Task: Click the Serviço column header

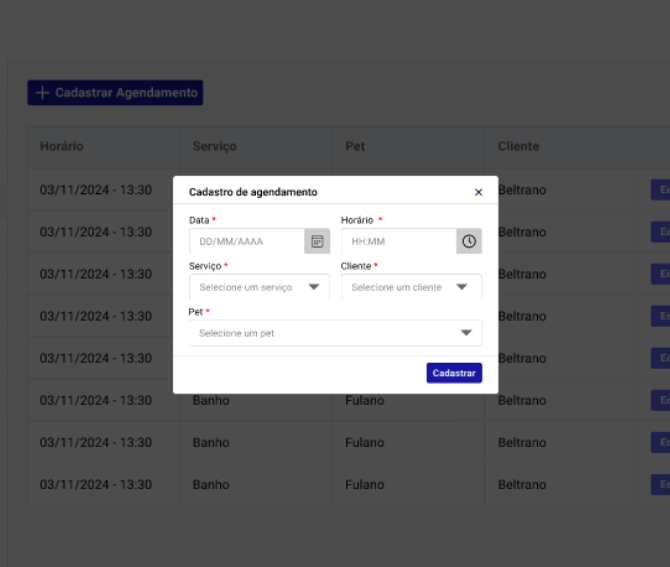Action: (x=214, y=146)
